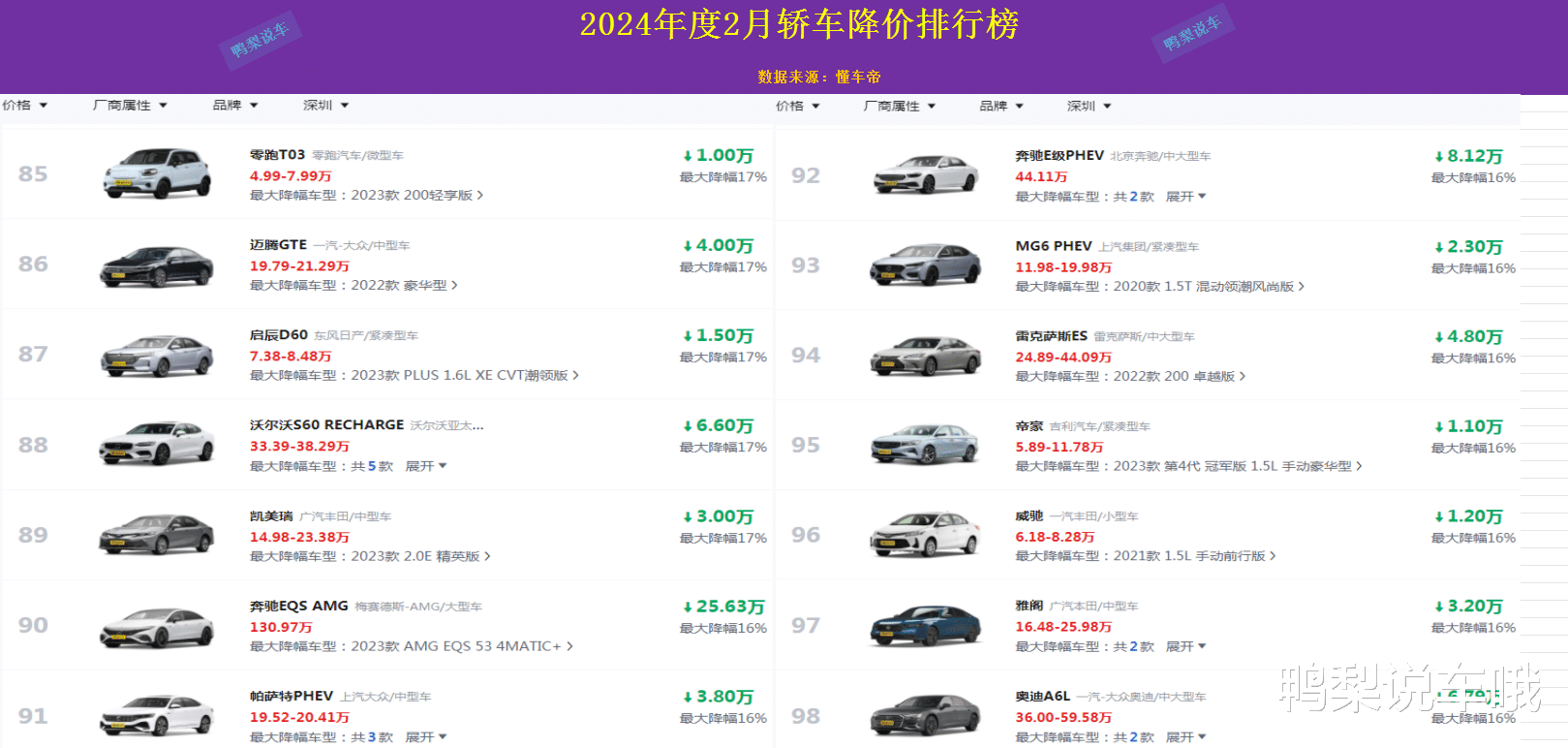Open the 帝豪 model name link
Image resolution: width=1568 pixels, height=748 pixels.
click(x=1029, y=426)
